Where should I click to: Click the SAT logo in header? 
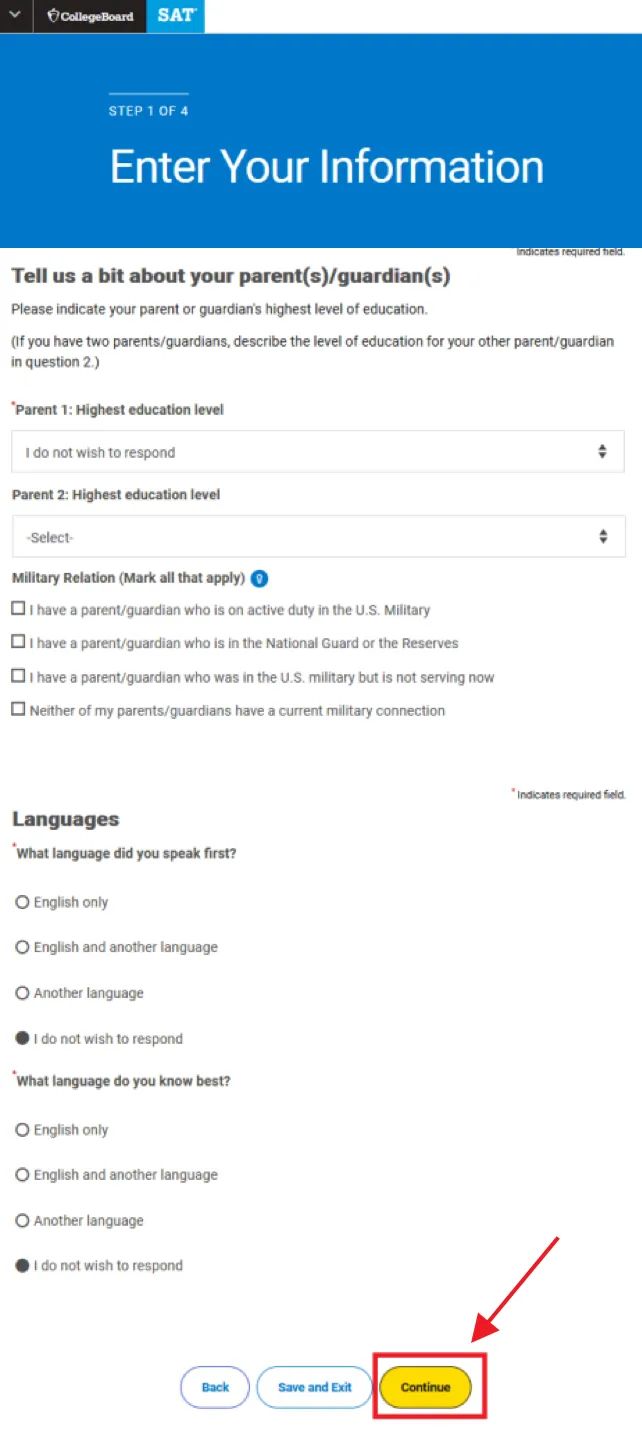176,16
